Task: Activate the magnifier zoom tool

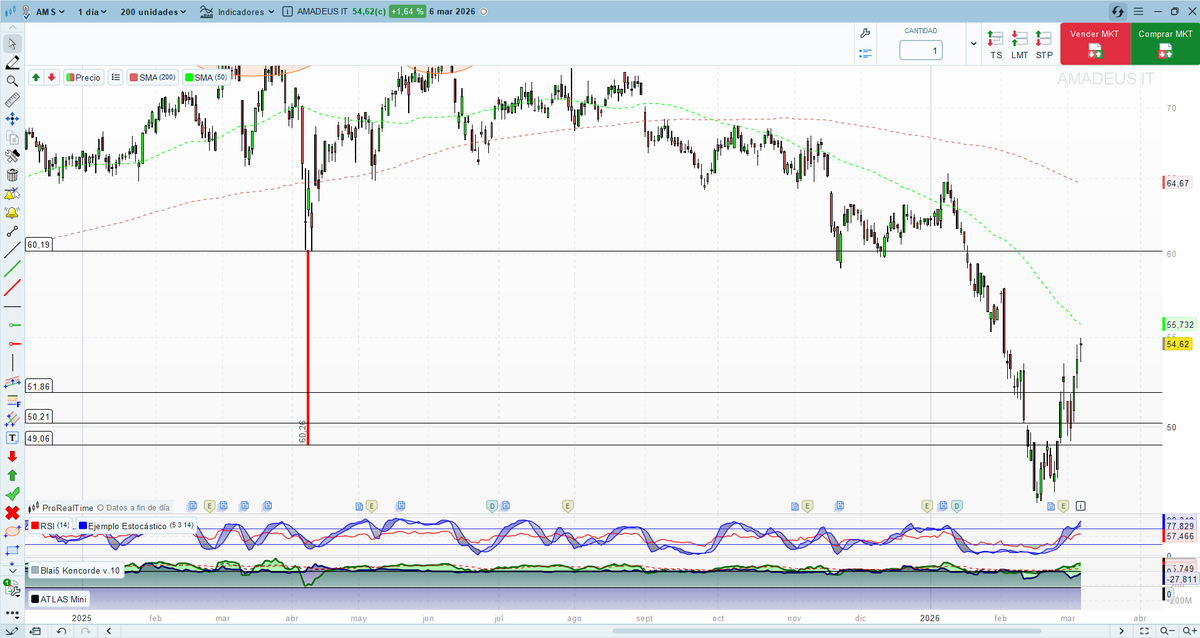Action: pyautogui.click(x=12, y=81)
